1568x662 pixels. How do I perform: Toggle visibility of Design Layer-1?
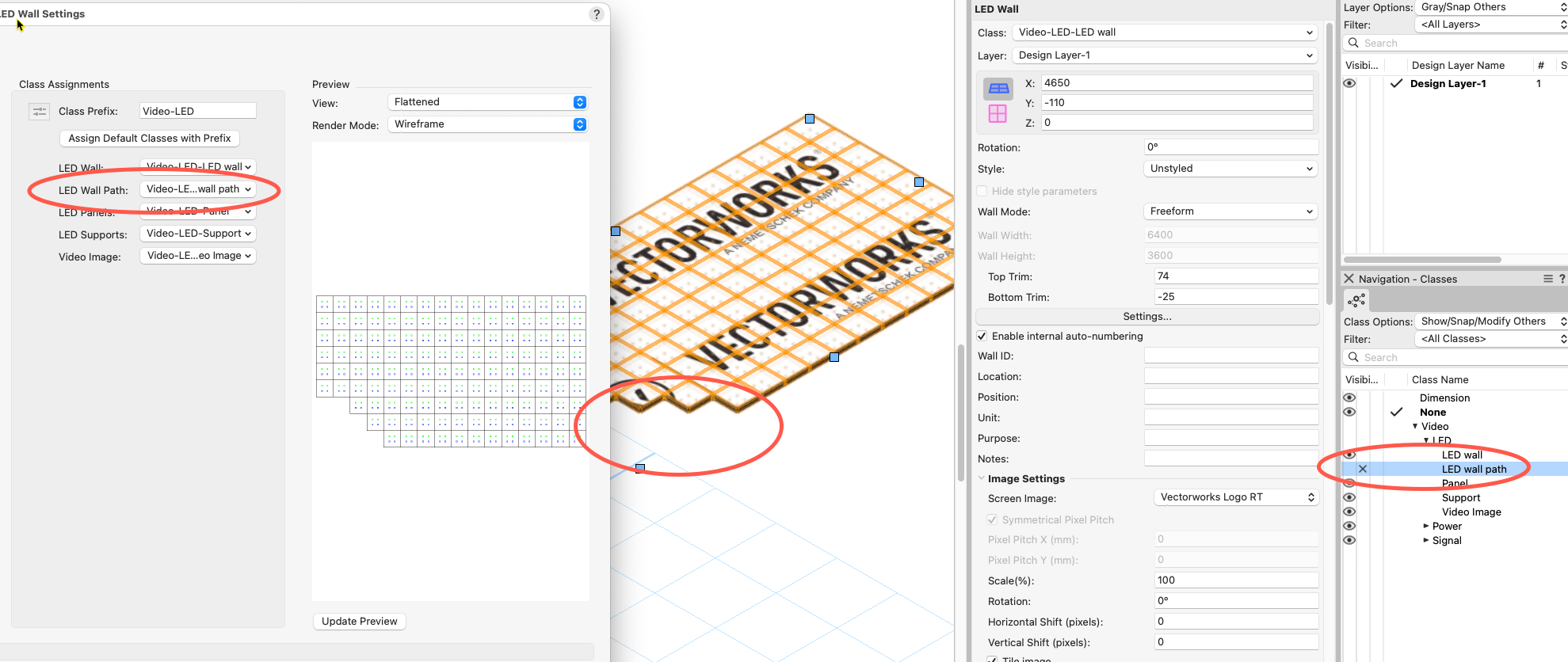point(1349,84)
